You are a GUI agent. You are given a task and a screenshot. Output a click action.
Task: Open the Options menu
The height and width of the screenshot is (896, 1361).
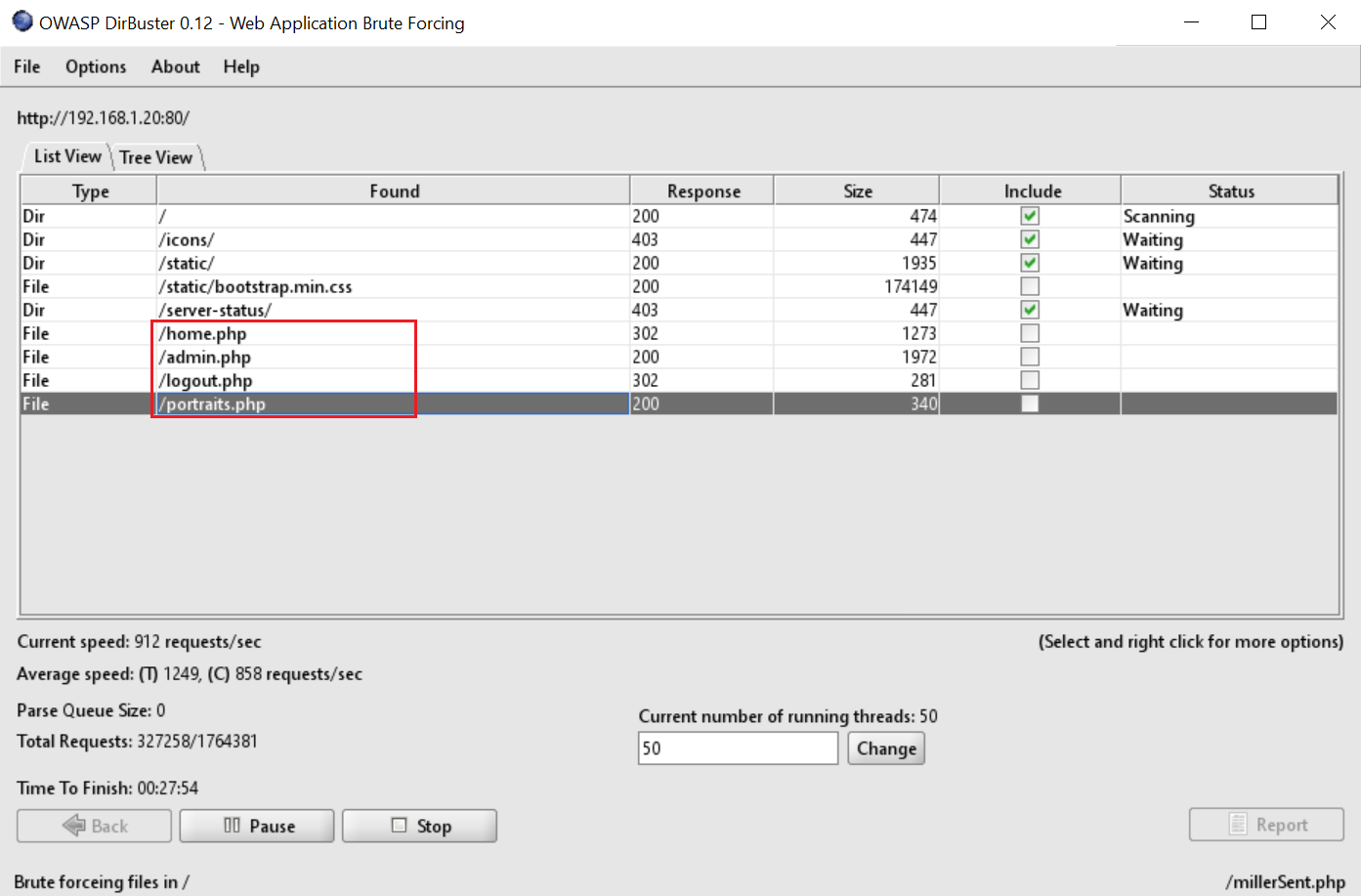coord(96,66)
